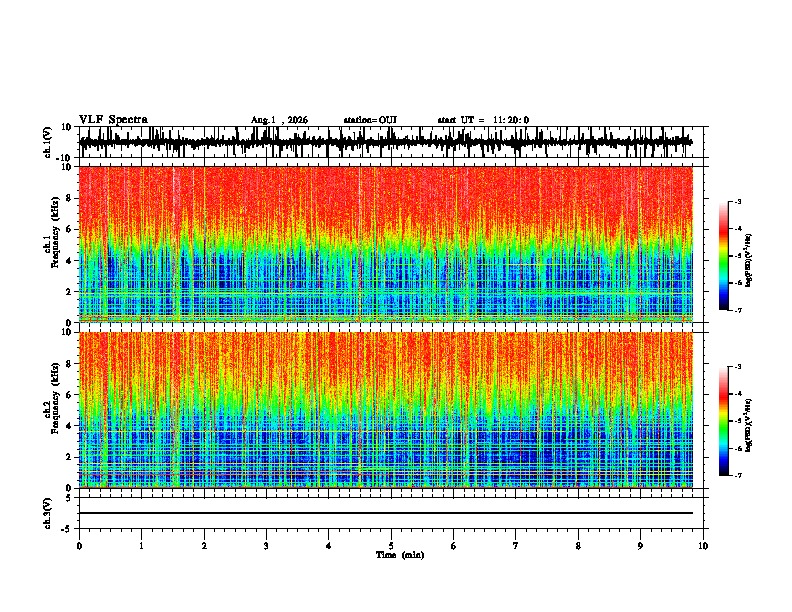
Task: Click the ch.2 "Frequency (kHz)" axis label
Action: click(56, 398)
